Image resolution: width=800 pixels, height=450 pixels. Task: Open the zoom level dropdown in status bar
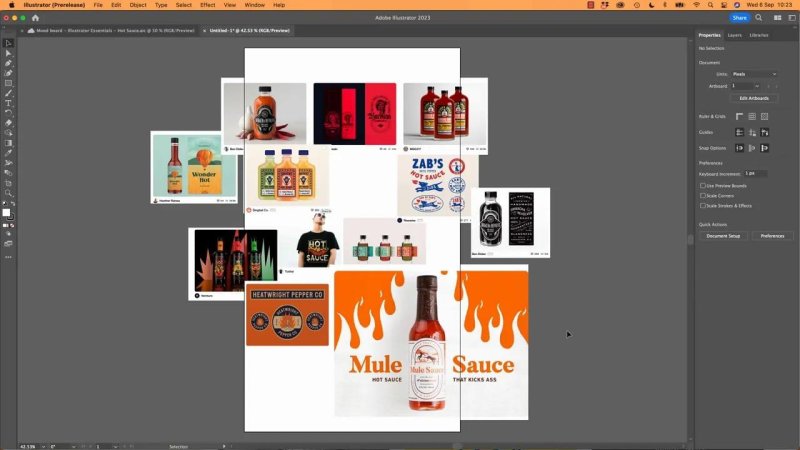(43, 446)
